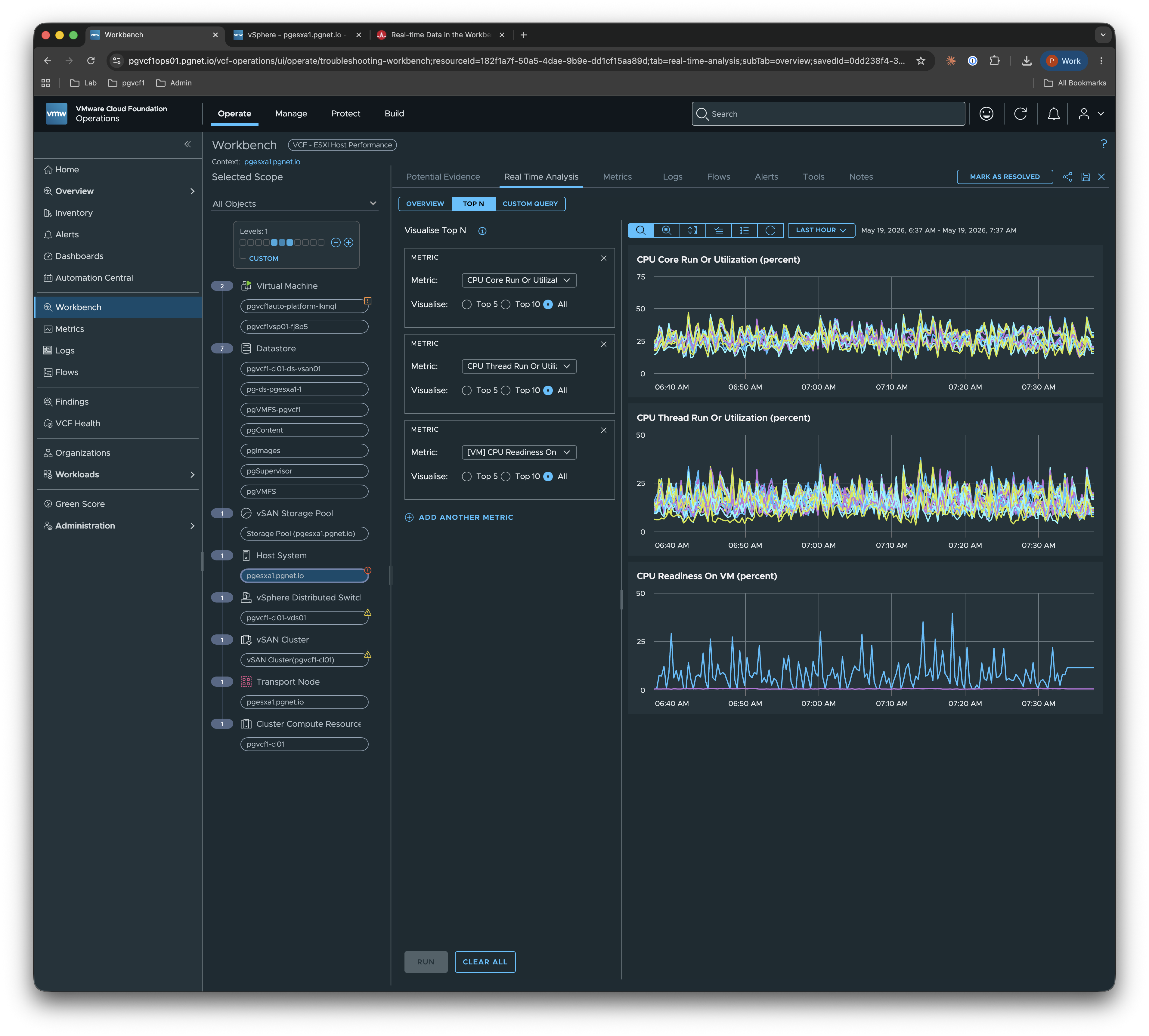
Task: Open the pgesxa1.pgnet.io context link
Action: tap(272, 162)
